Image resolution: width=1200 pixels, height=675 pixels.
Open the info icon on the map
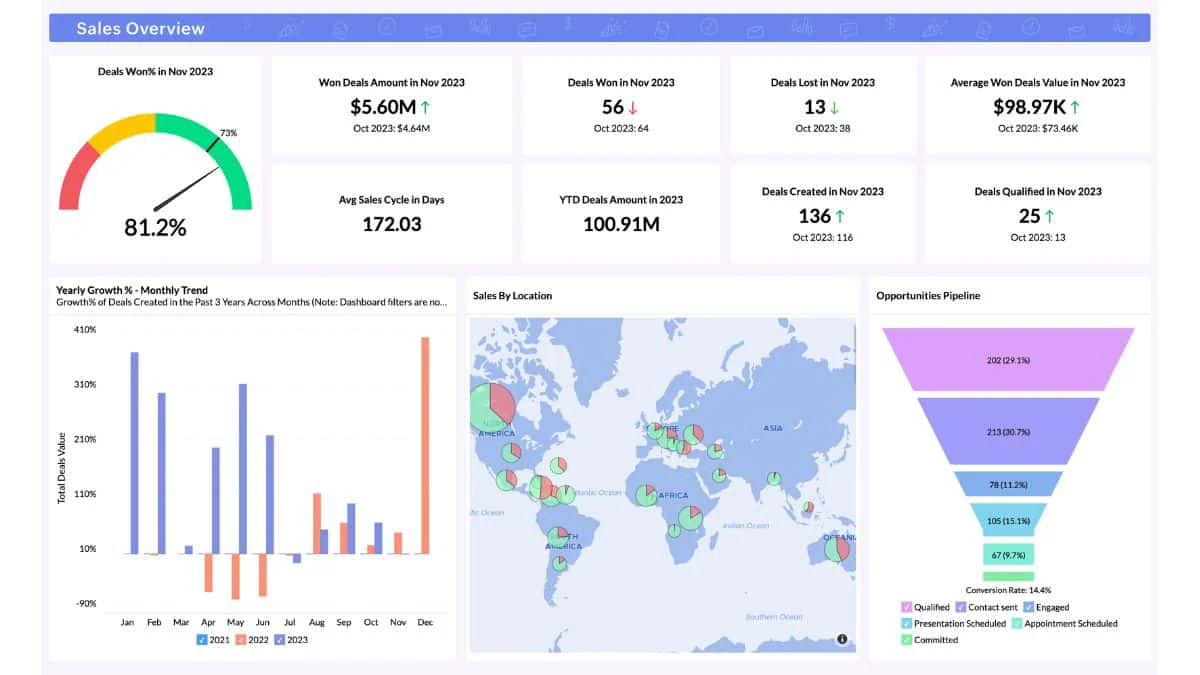pyautogui.click(x=842, y=639)
